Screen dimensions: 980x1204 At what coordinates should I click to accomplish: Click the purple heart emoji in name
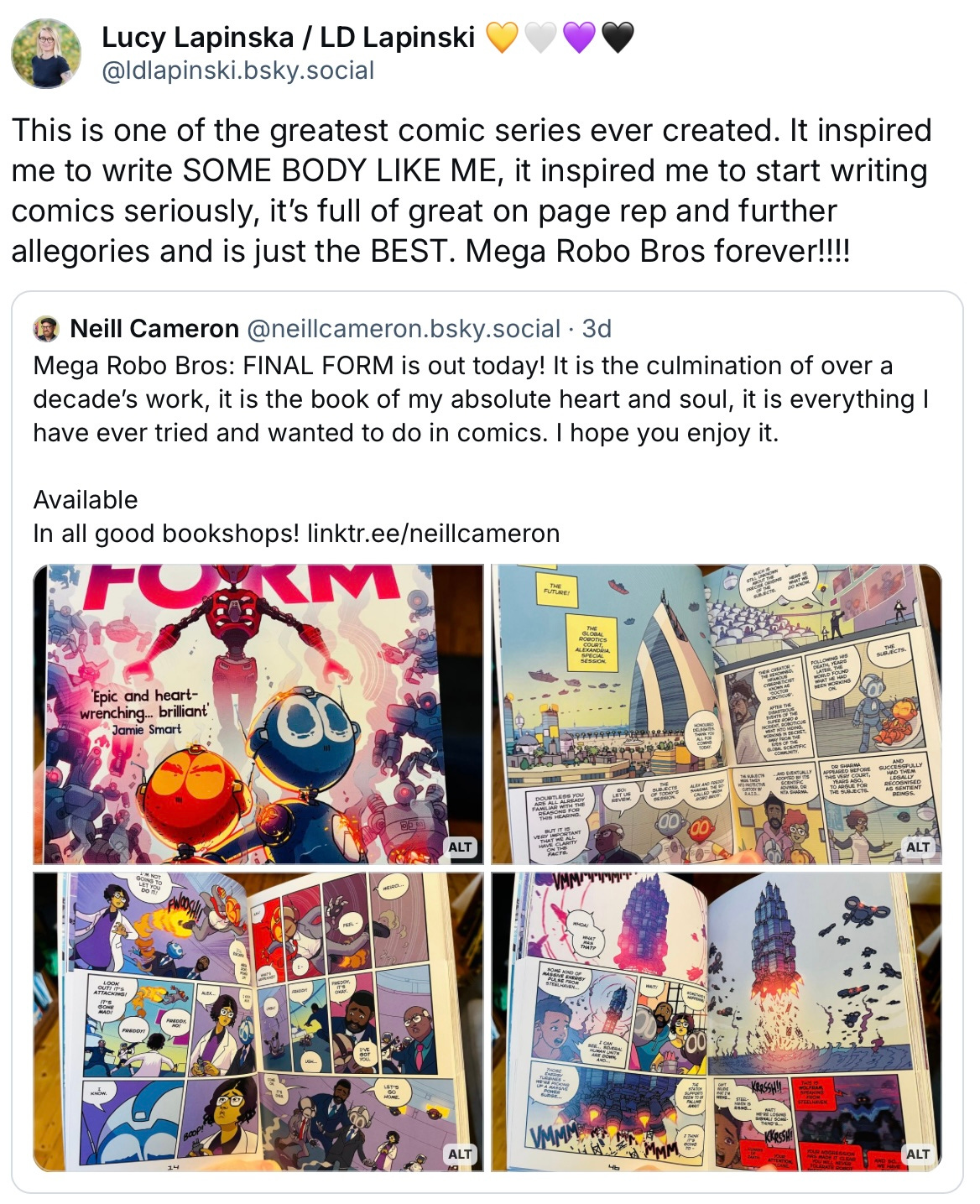point(578,38)
